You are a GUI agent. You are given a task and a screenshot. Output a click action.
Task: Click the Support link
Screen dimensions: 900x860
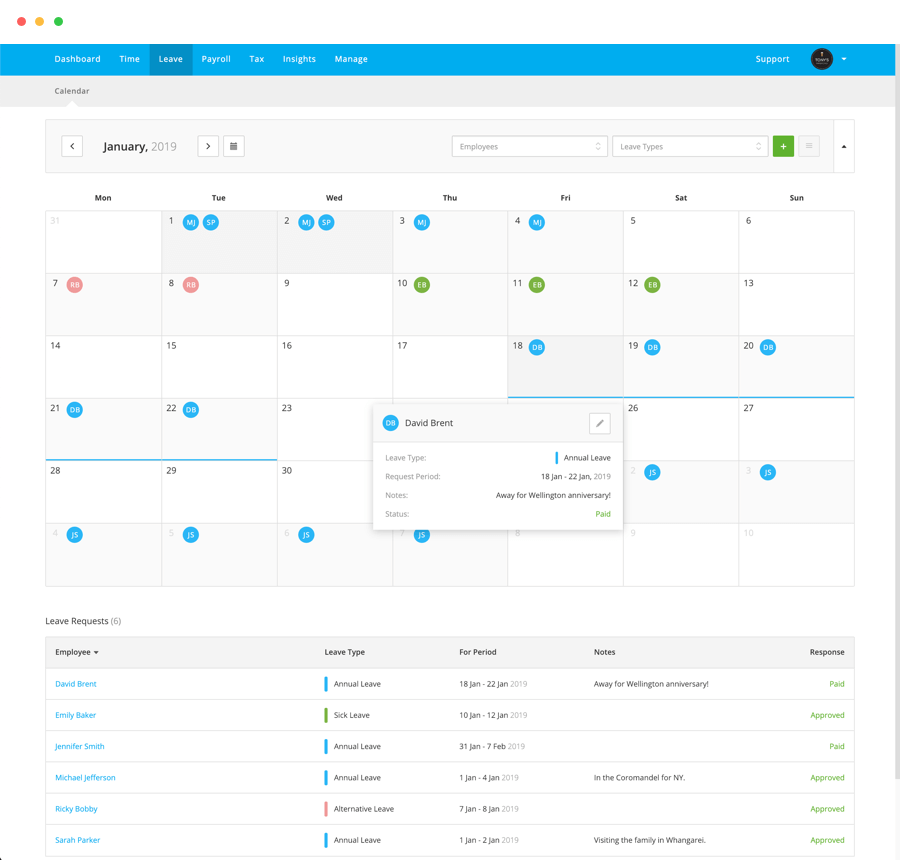click(772, 59)
